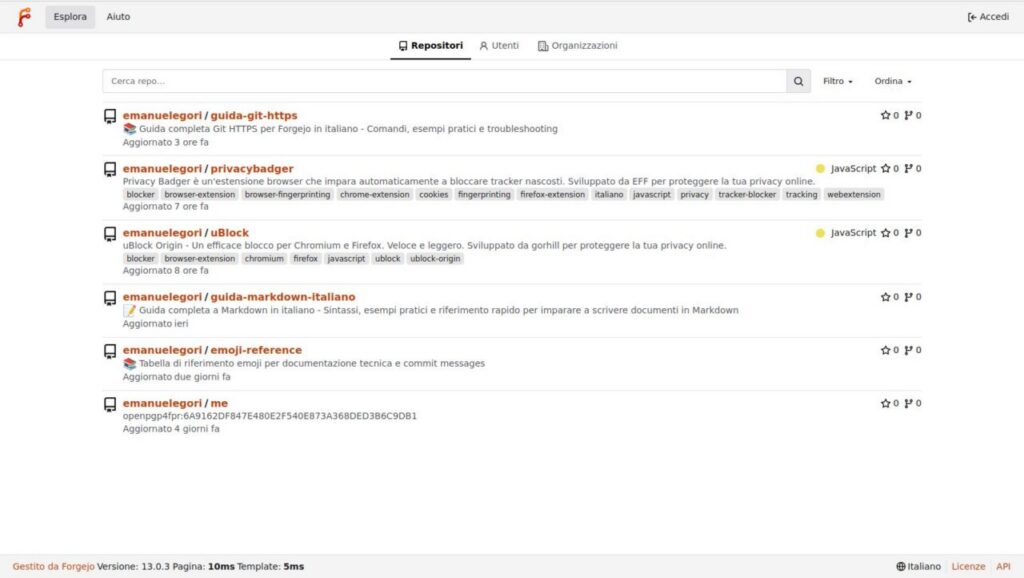Click the fork icon on the me repository row

(909, 404)
